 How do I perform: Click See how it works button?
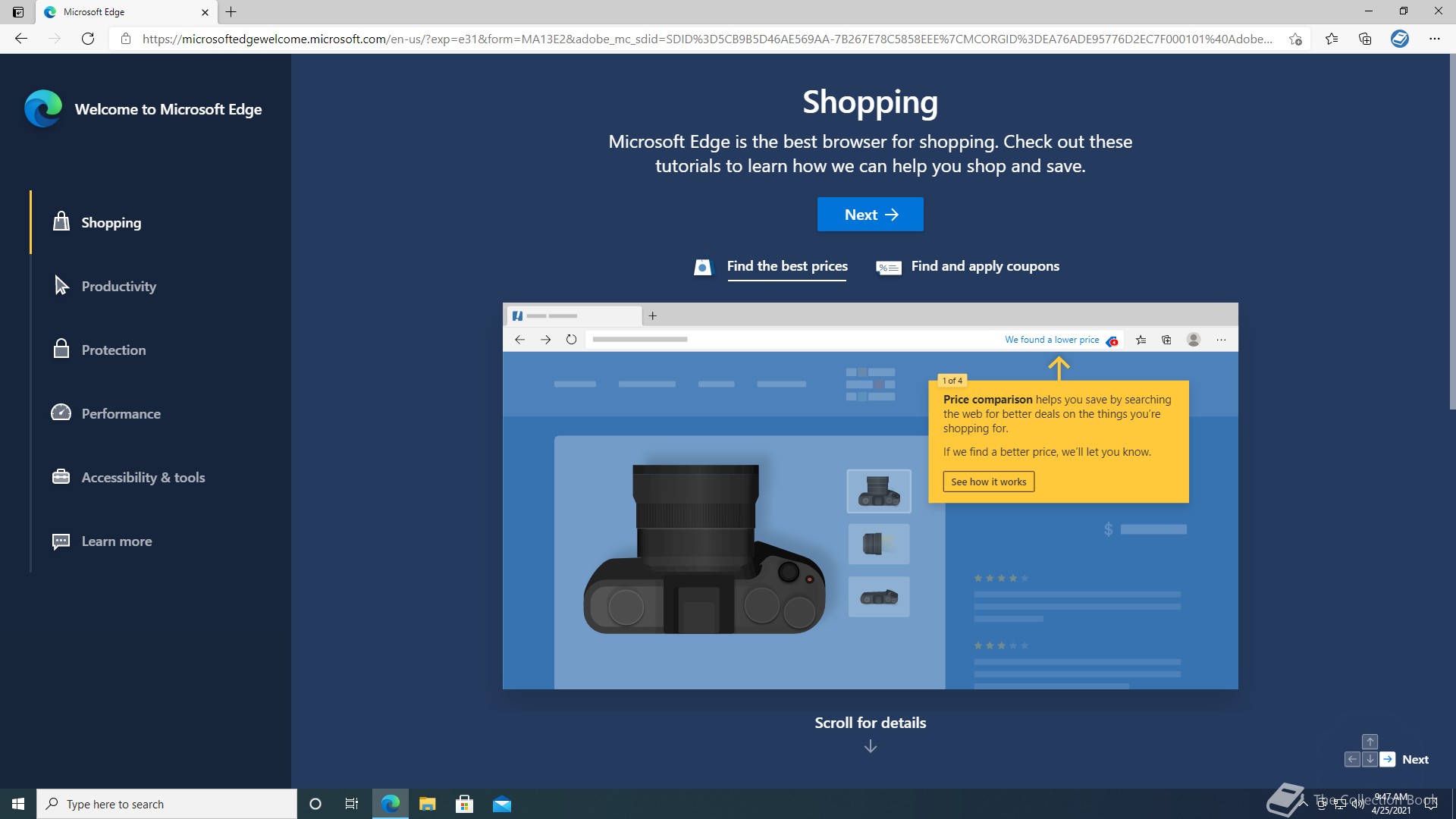[989, 482]
